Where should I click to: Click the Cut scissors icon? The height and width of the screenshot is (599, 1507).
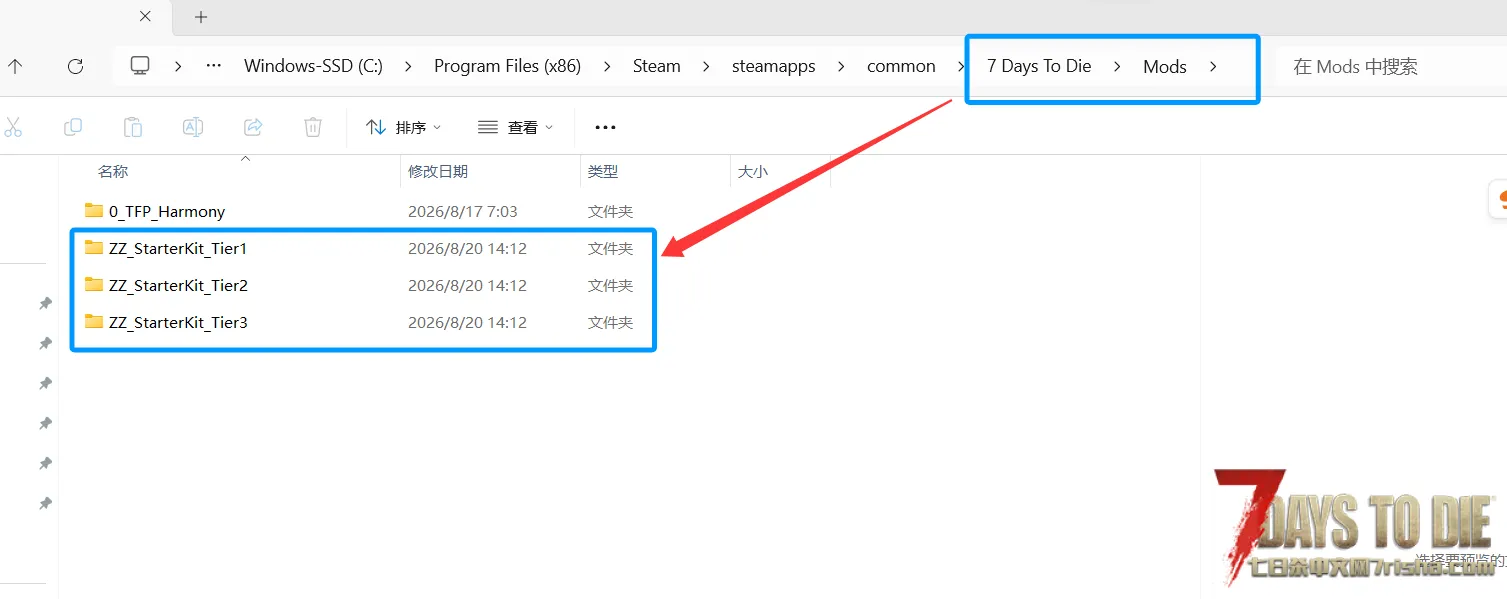point(13,127)
